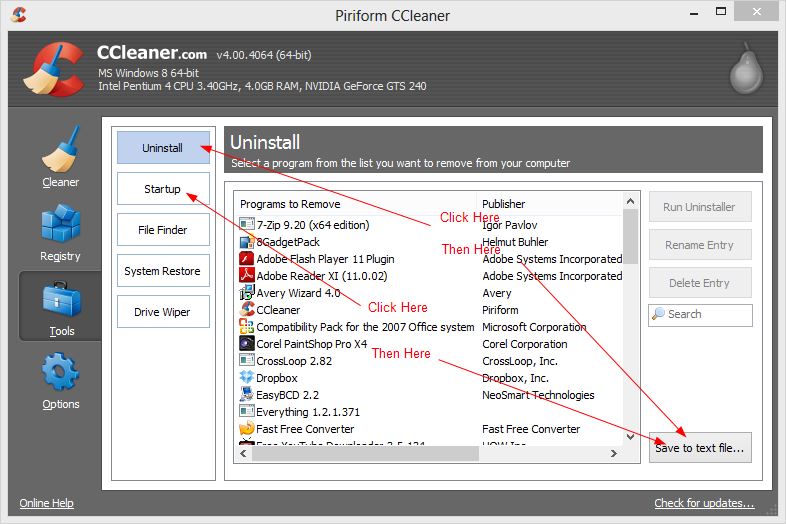This screenshot has height=524, width=786.
Task: Click the Delete Entry button
Action: pyautogui.click(x=700, y=283)
